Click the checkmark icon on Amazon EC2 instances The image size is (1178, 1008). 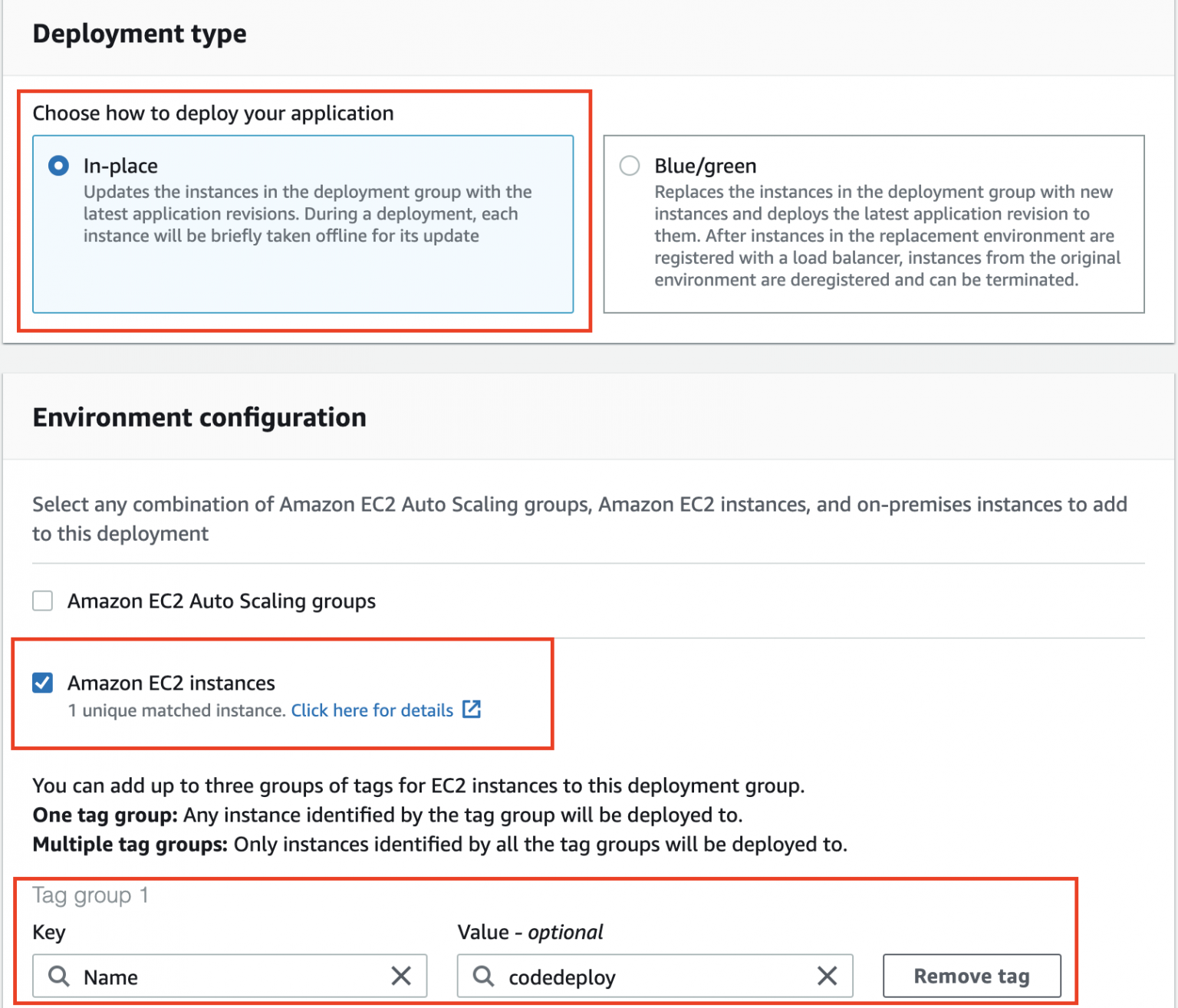click(x=42, y=683)
